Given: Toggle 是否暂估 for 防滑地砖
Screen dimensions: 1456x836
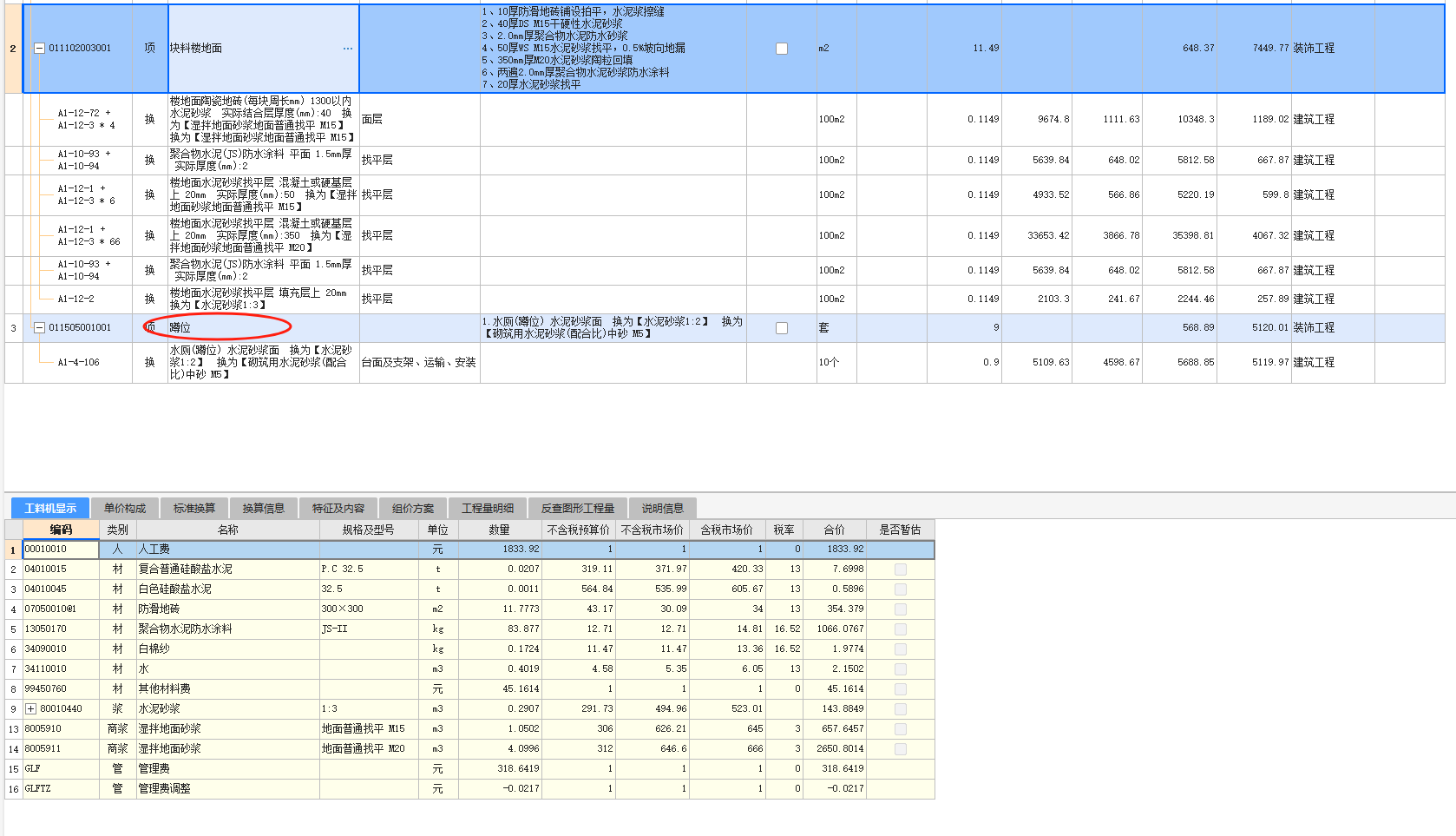Looking at the screenshot, I should click(x=901, y=609).
